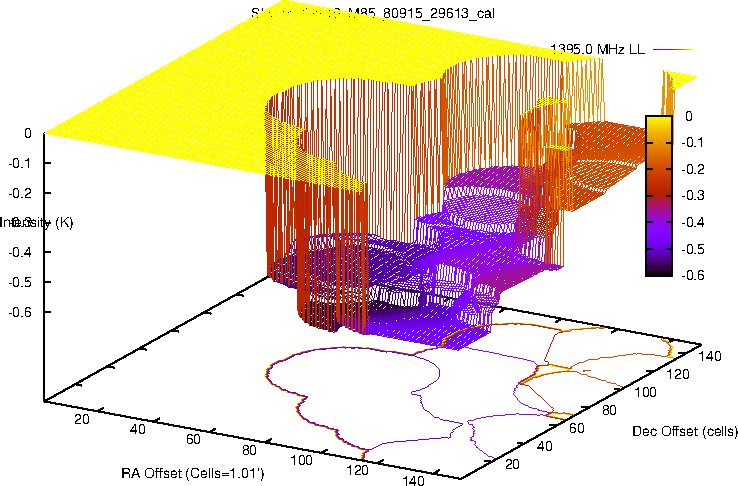Screen dimensions: 738x486
Task: Click the 140 tick on the RA Offset axis
Action: (413, 480)
